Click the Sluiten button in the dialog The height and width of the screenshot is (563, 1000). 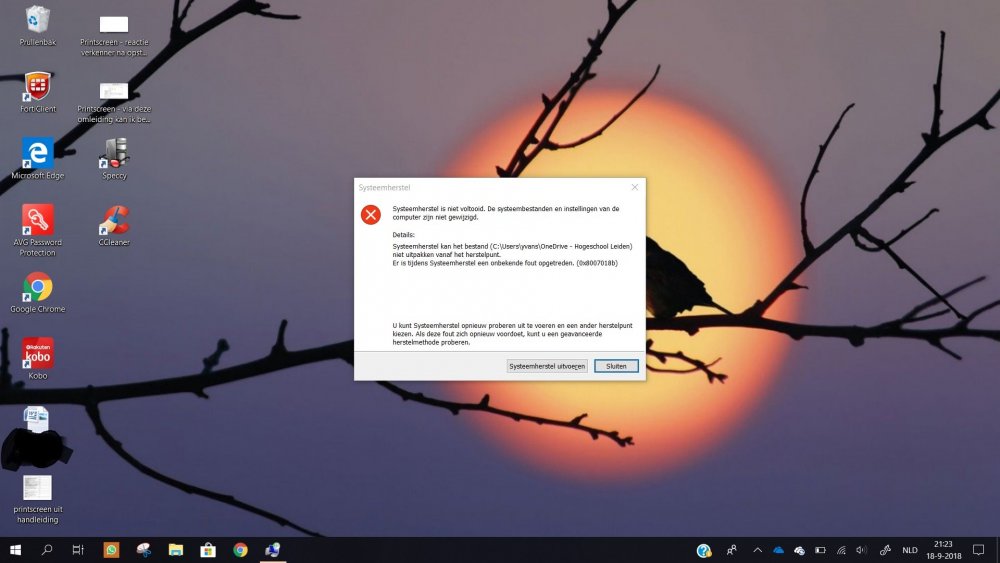616,366
